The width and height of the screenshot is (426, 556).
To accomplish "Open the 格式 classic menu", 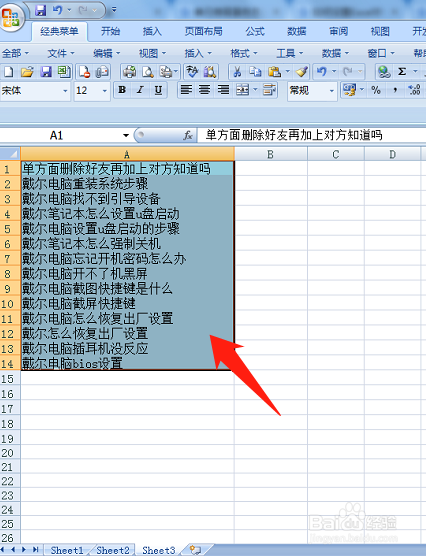I will (244, 54).
